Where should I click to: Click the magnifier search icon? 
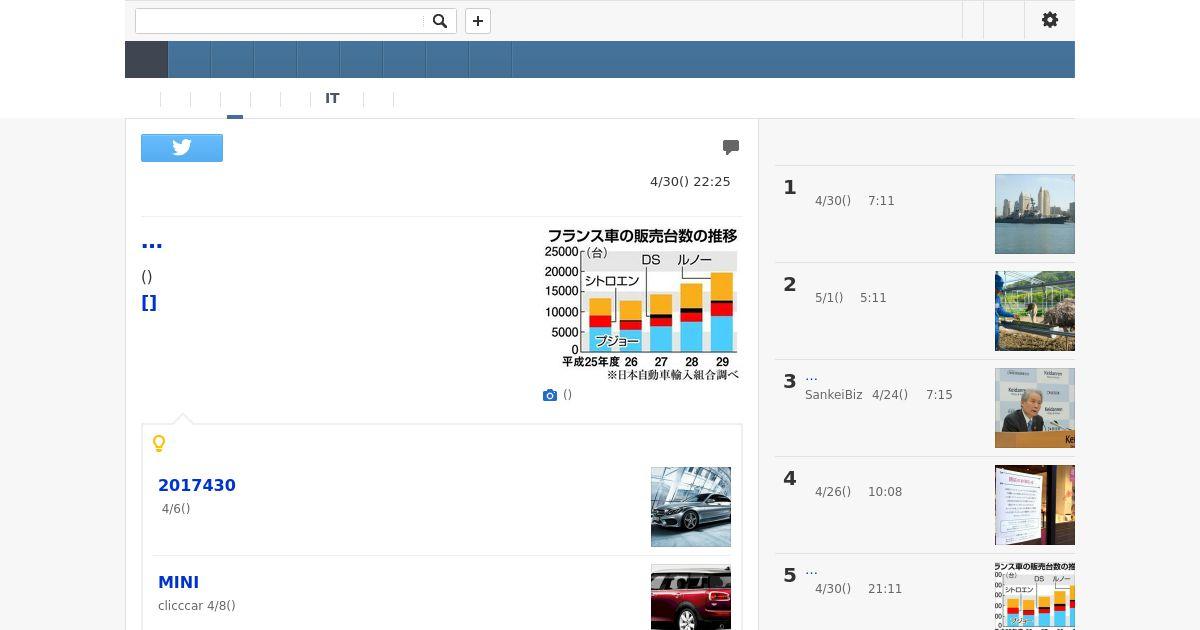tap(439, 21)
